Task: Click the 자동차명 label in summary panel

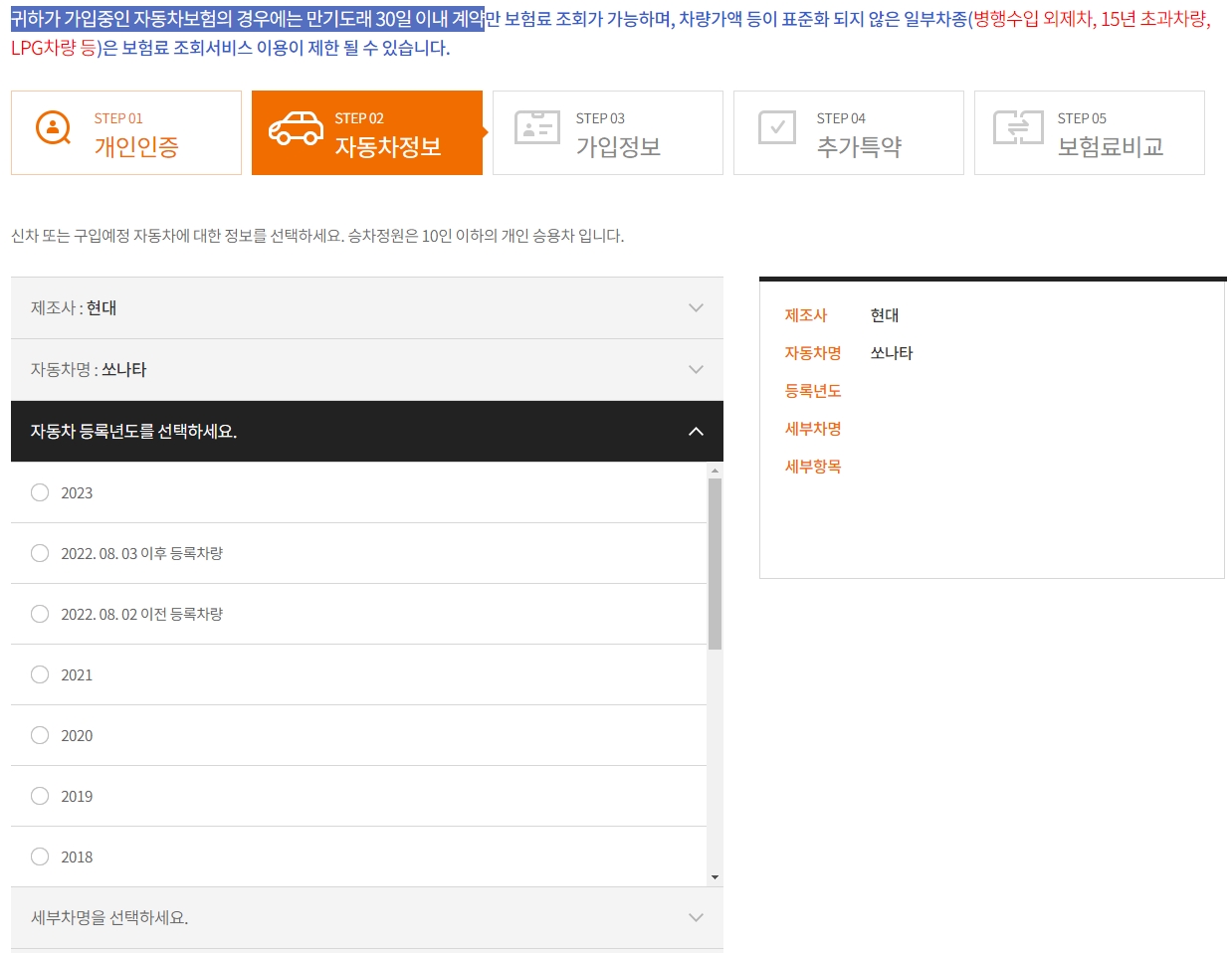Action: click(x=813, y=353)
